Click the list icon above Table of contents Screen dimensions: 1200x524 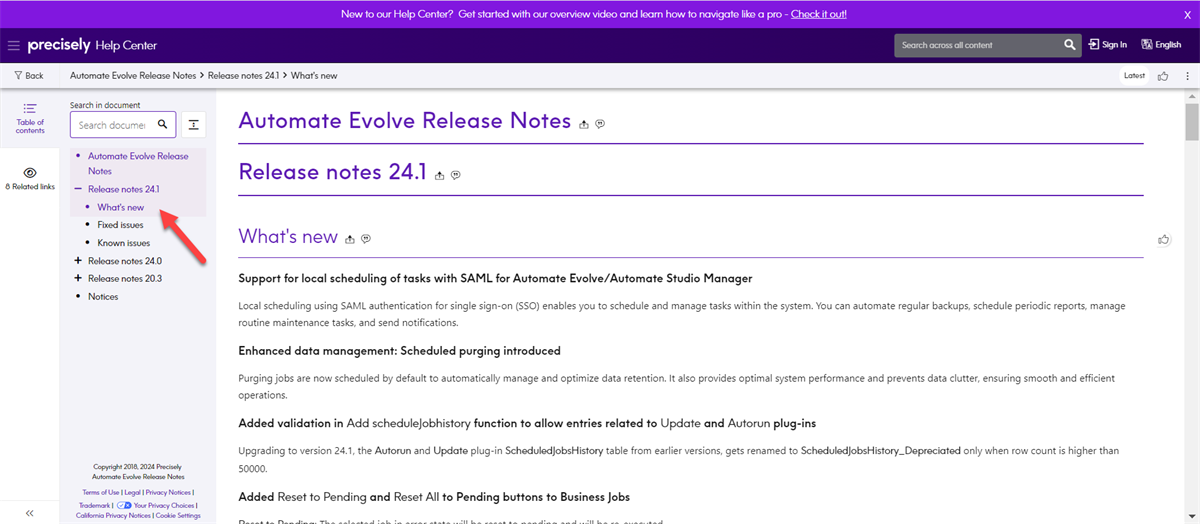[30, 108]
